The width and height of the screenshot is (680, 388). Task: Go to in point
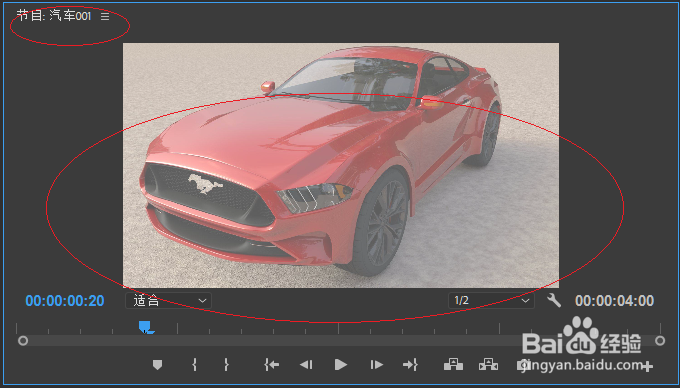pos(271,365)
